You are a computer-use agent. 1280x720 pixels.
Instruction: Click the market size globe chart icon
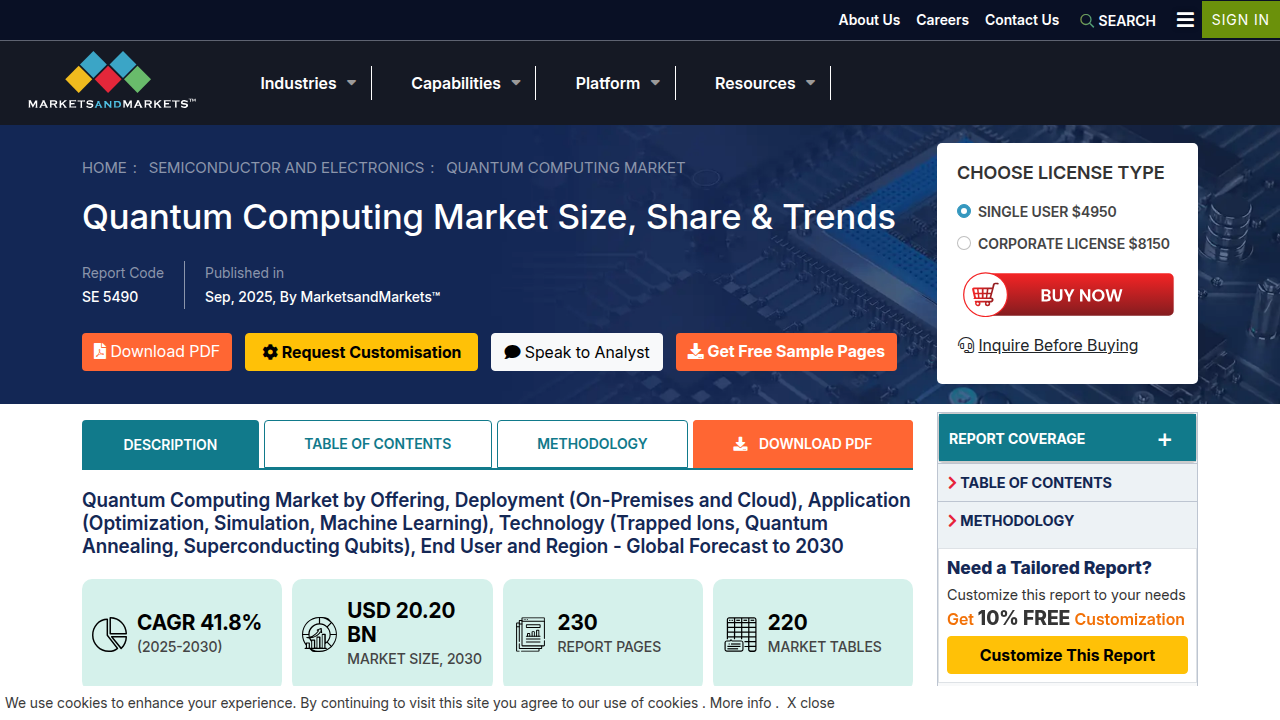(320, 634)
